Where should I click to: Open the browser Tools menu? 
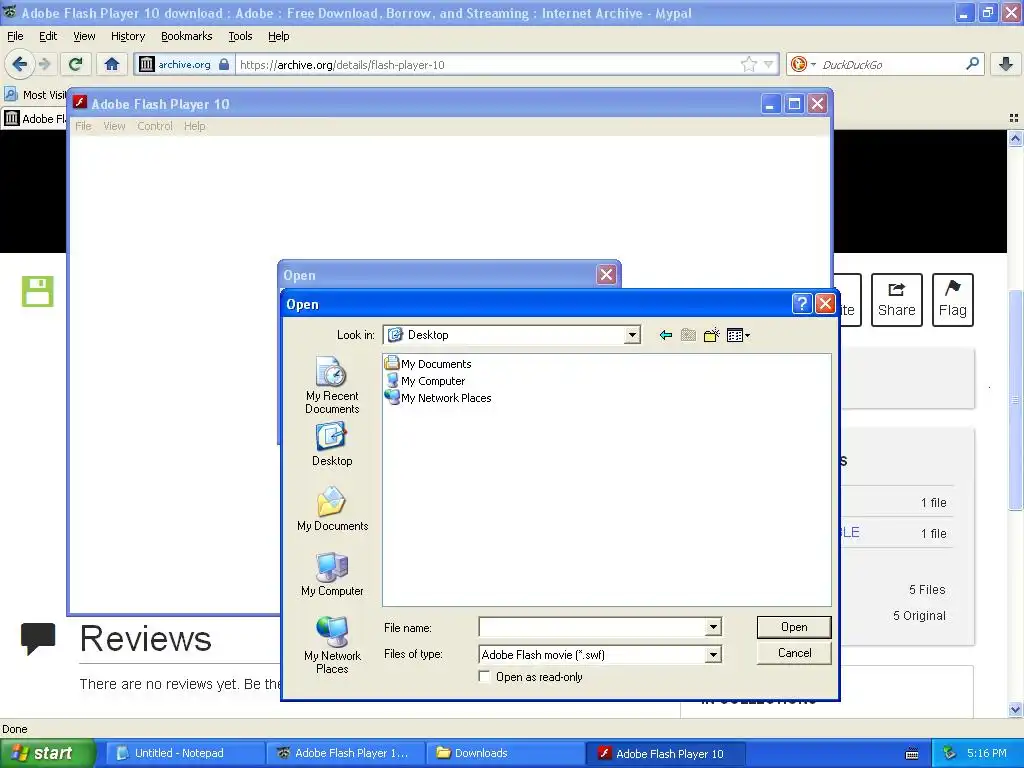pyautogui.click(x=240, y=36)
